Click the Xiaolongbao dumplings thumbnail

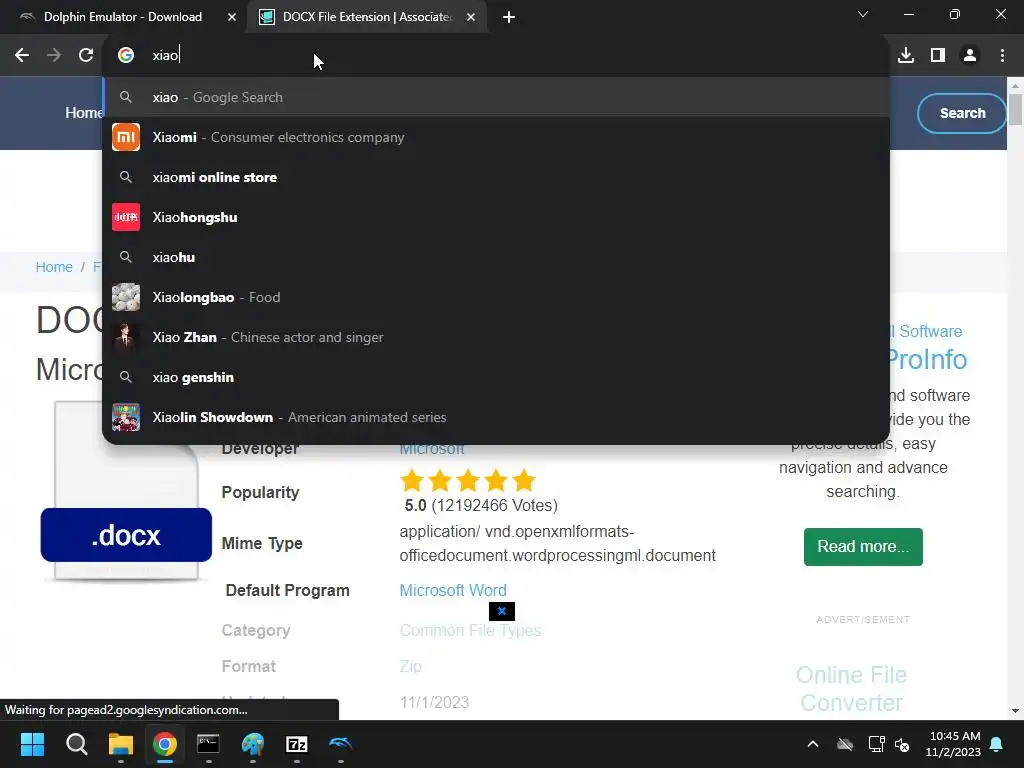(x=126, y=297)
